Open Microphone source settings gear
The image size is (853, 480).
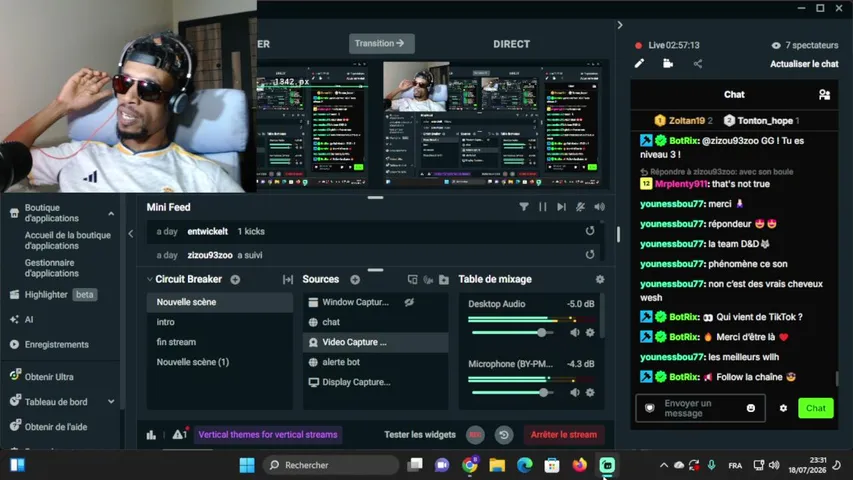[x=590, y=392]
